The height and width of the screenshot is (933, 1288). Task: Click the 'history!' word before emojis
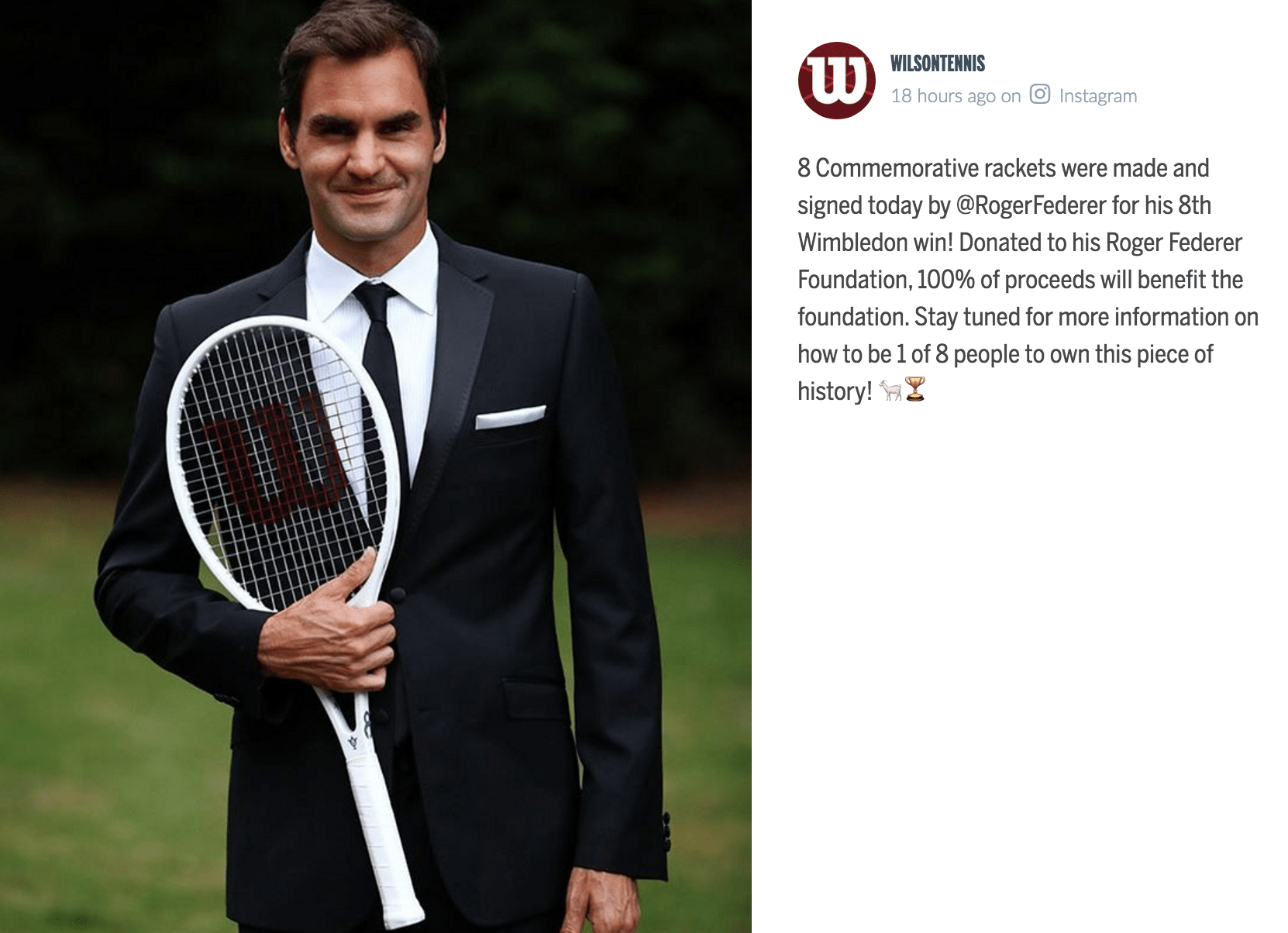point(835,391)
